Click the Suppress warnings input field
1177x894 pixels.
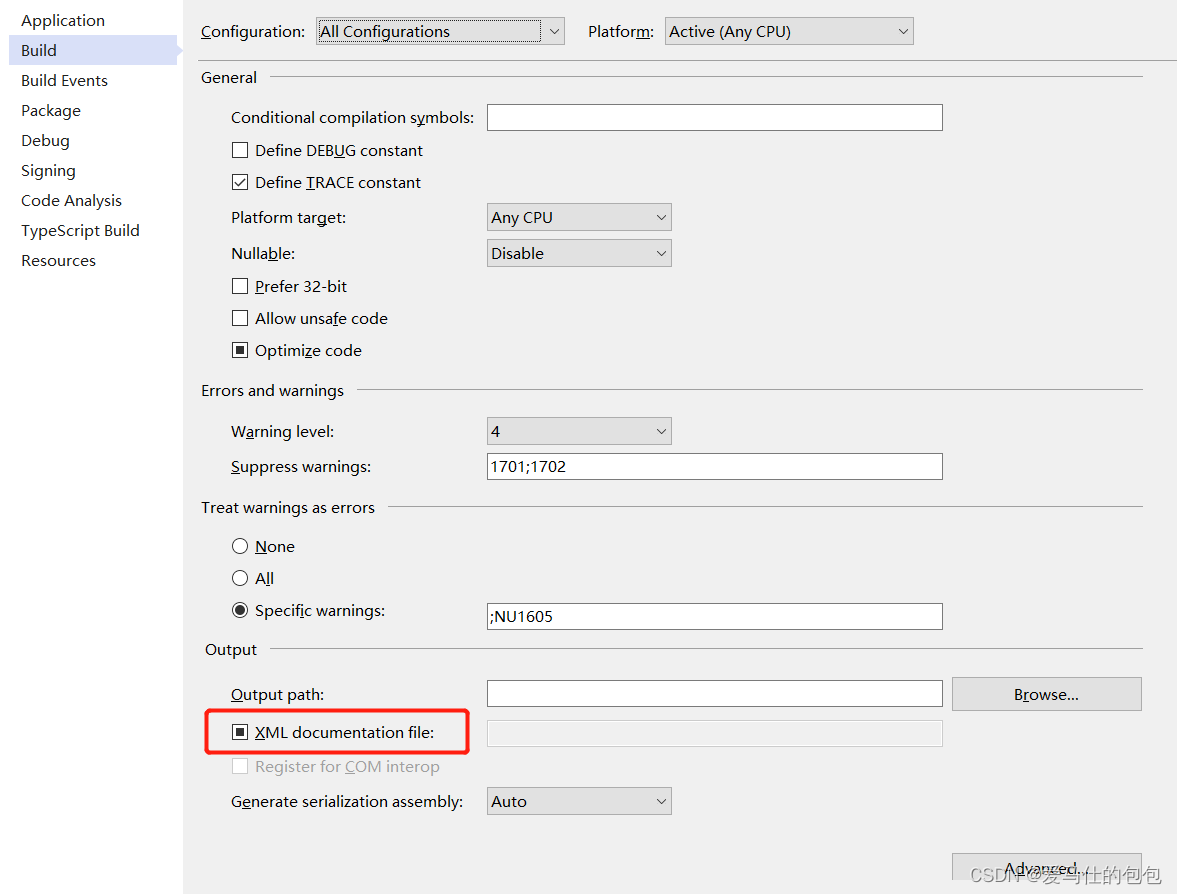pyautogui.click(x=713, y=466)
